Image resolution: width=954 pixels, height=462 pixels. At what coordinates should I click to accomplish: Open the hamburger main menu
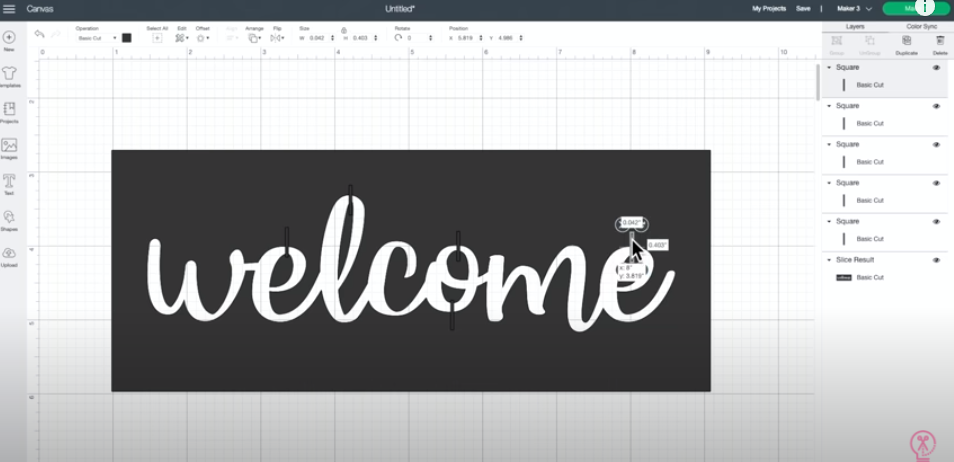click(9, 9)
